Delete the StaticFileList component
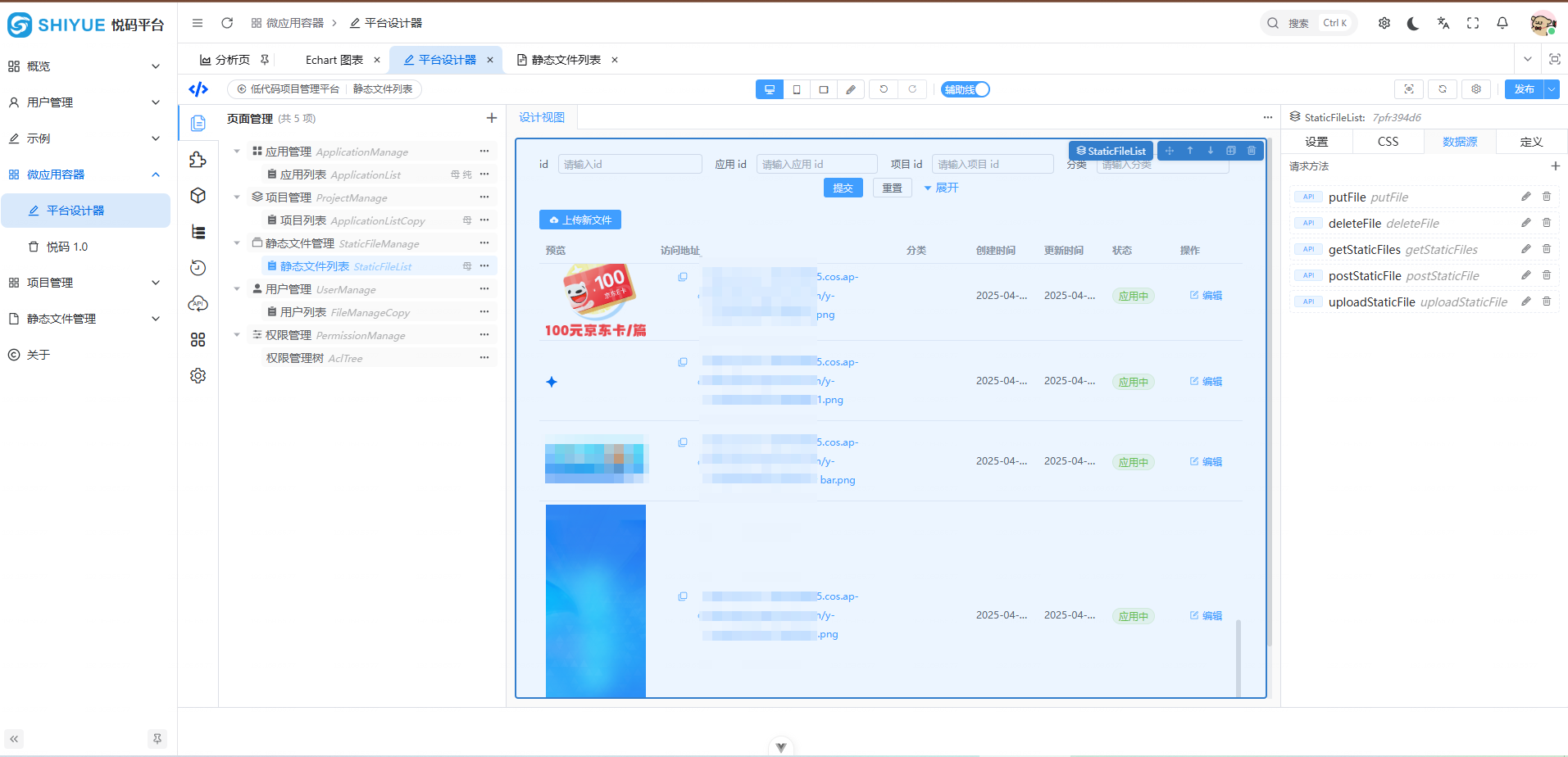Viewport: 1568px width, 757px height. point(1252,151)
